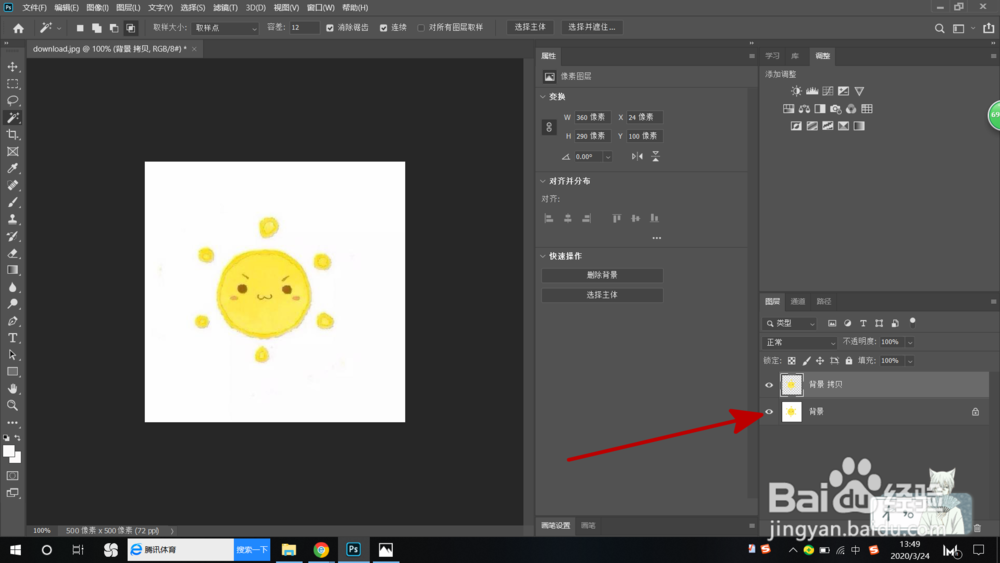Viewport: 1000px width, 563px height.
Task: Toggle link width and height constraint
Action: pyautogui.click(x=549, y=127)
